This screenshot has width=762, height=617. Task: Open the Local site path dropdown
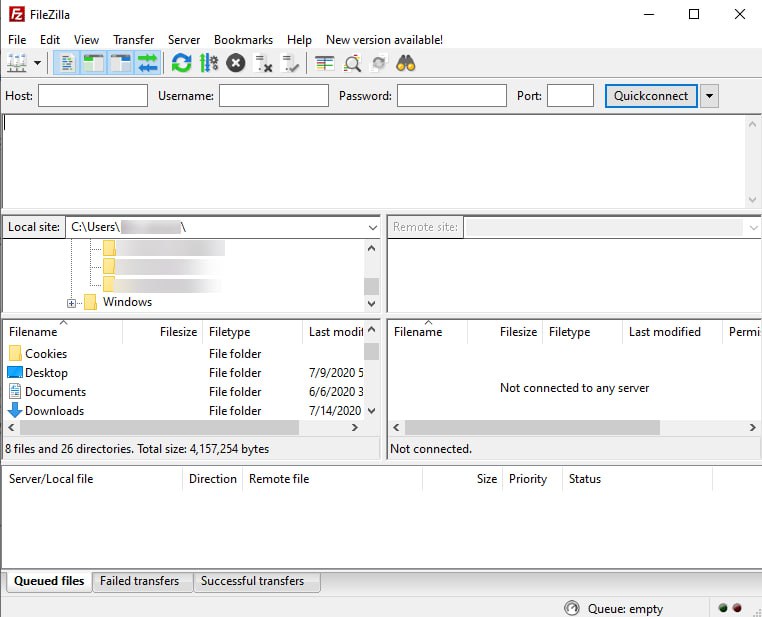tap(371, 227)
